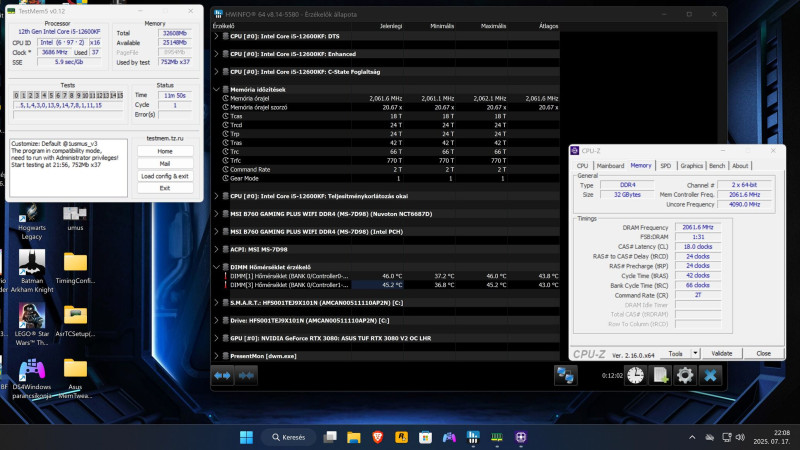Screen dimensions: 800x450
Task: Collapse DIMM Hőmérséklet érzékelő group
Action: 216,267
